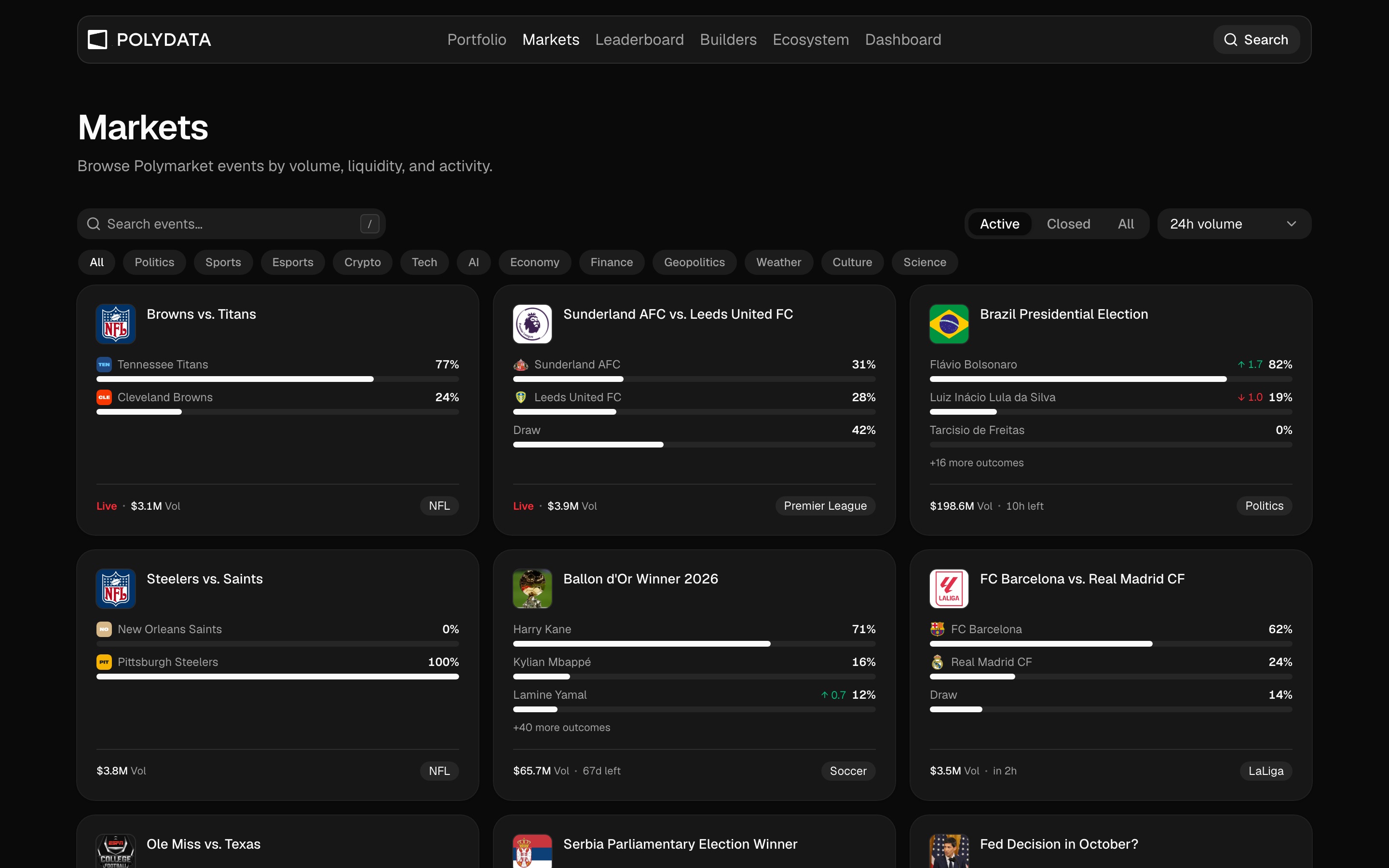Click the Harry Kane probability bar

(x=694, y=644)
